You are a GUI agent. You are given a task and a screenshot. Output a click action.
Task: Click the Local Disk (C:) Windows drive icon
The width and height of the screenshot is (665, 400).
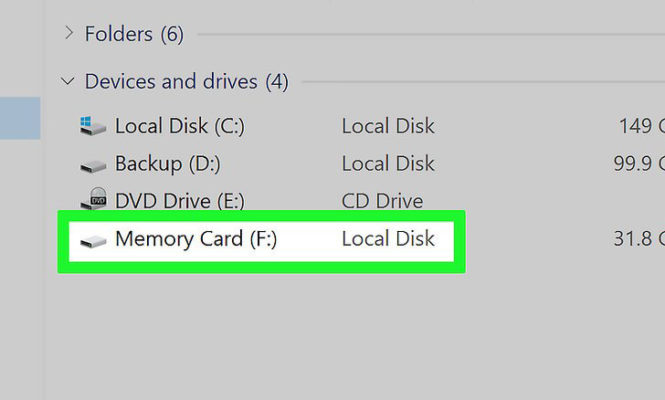click(93, 126)
